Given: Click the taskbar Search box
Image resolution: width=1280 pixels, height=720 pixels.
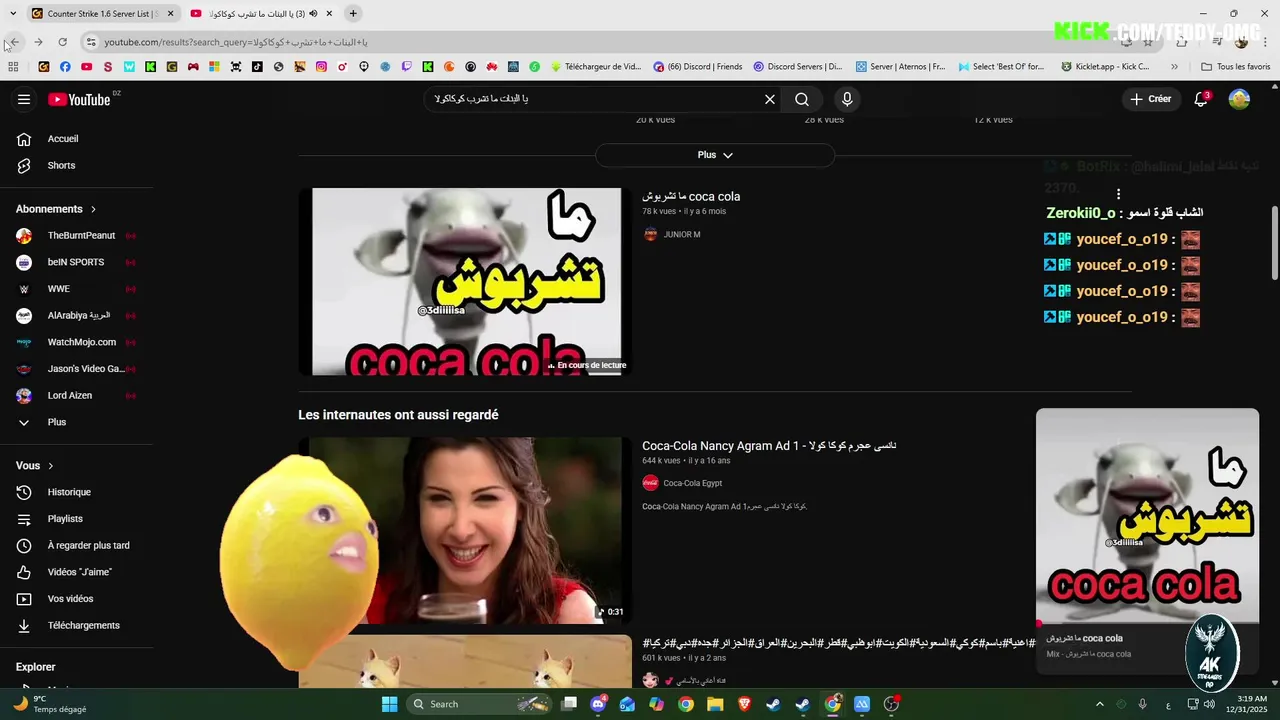Looking at the screenshot, I should pyautogui.click(x=480, y=704).
